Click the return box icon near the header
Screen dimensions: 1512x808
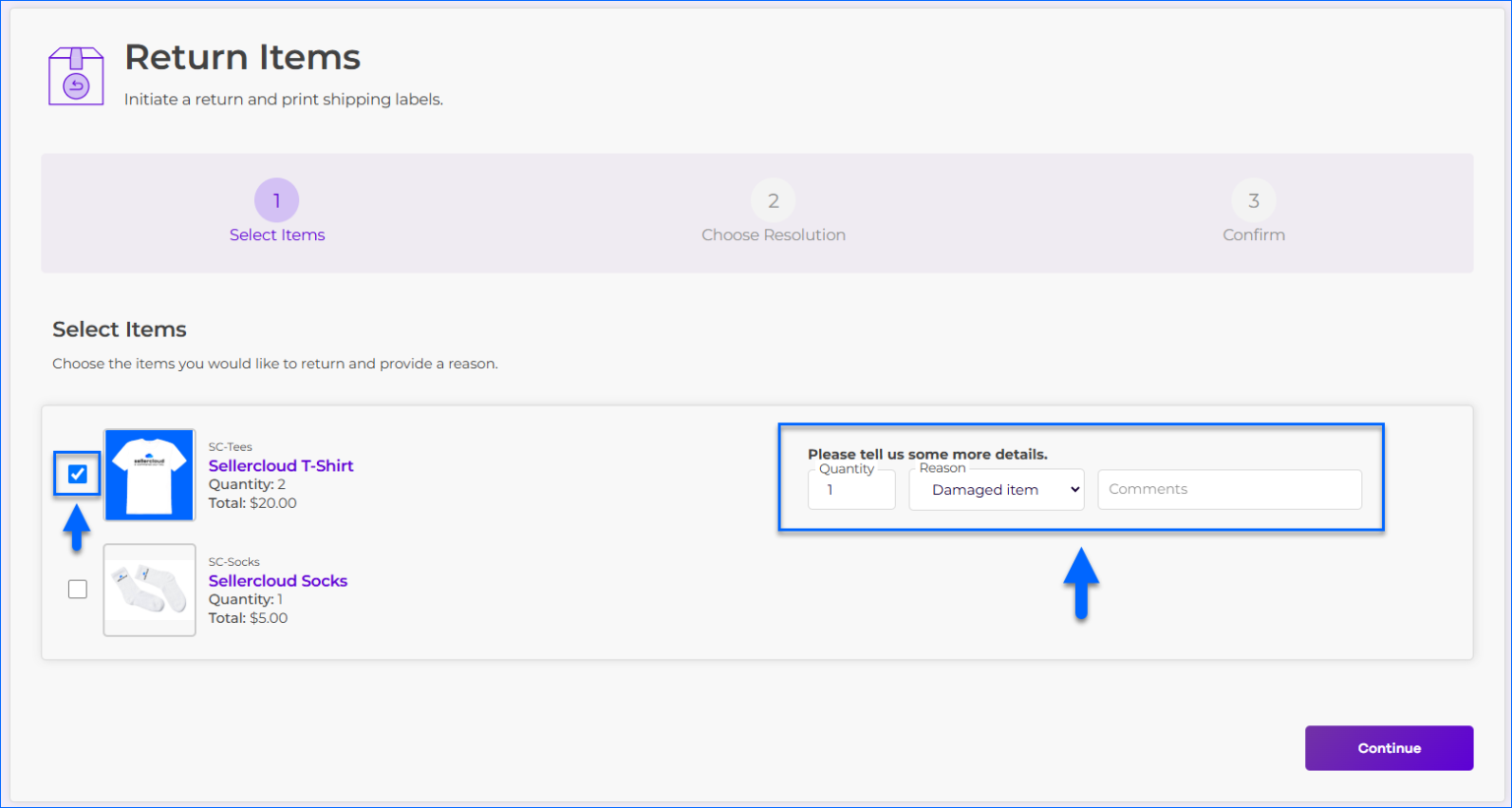pos(75,74)
